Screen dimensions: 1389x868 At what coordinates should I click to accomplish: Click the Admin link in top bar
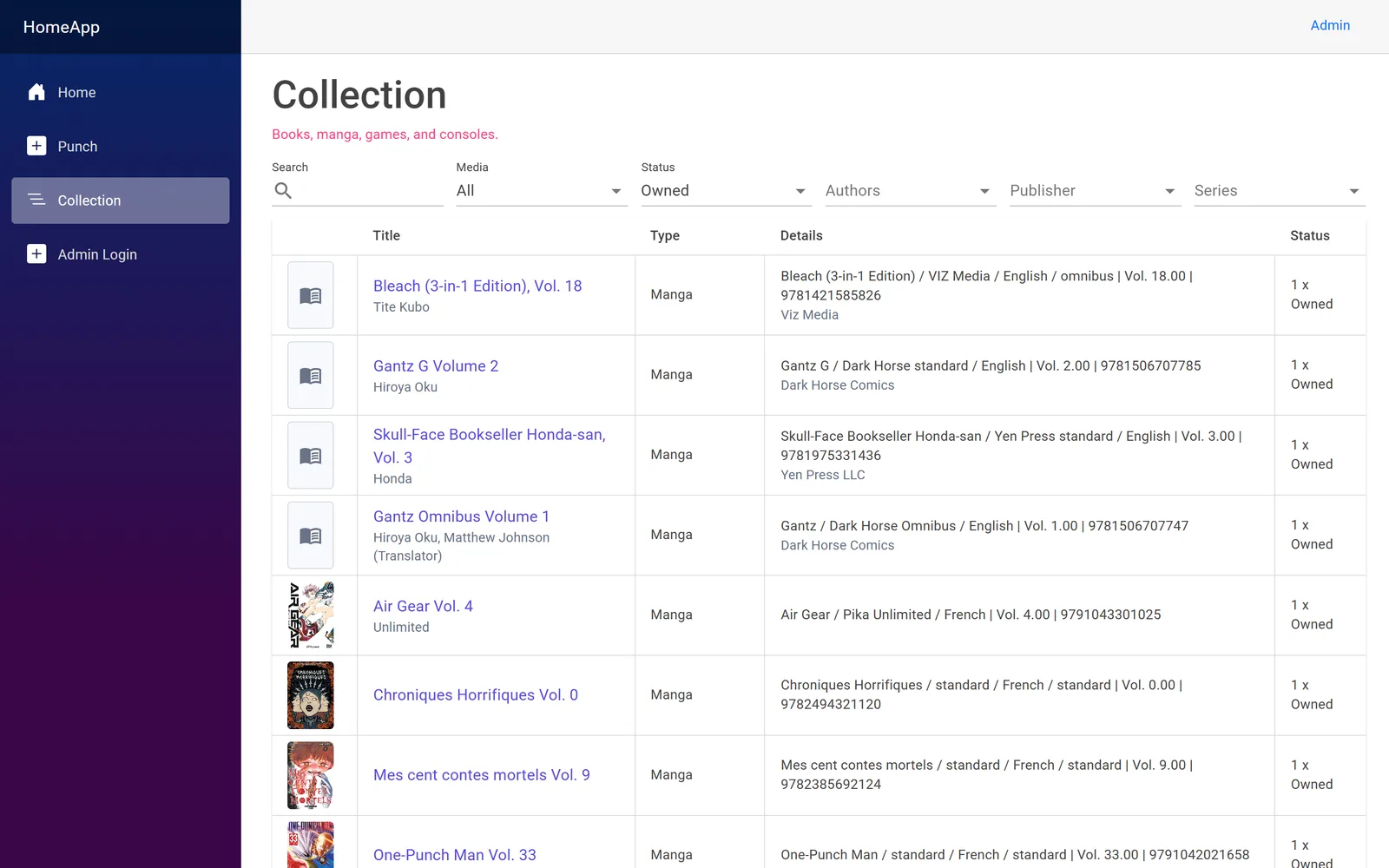pyautogui.click(x=1330, y=25)
